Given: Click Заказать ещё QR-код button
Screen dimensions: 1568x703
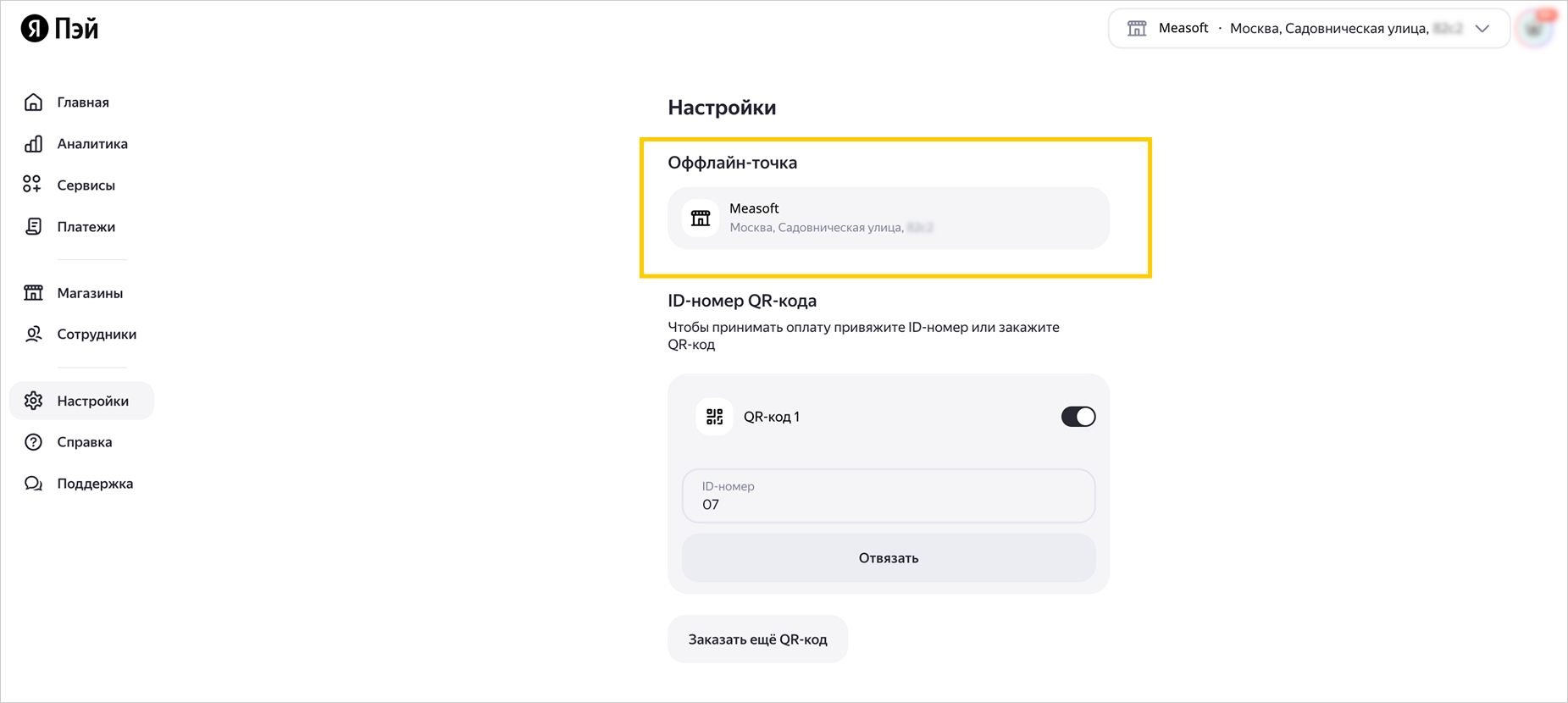Looking at the screenshot, I should [757, 639].
